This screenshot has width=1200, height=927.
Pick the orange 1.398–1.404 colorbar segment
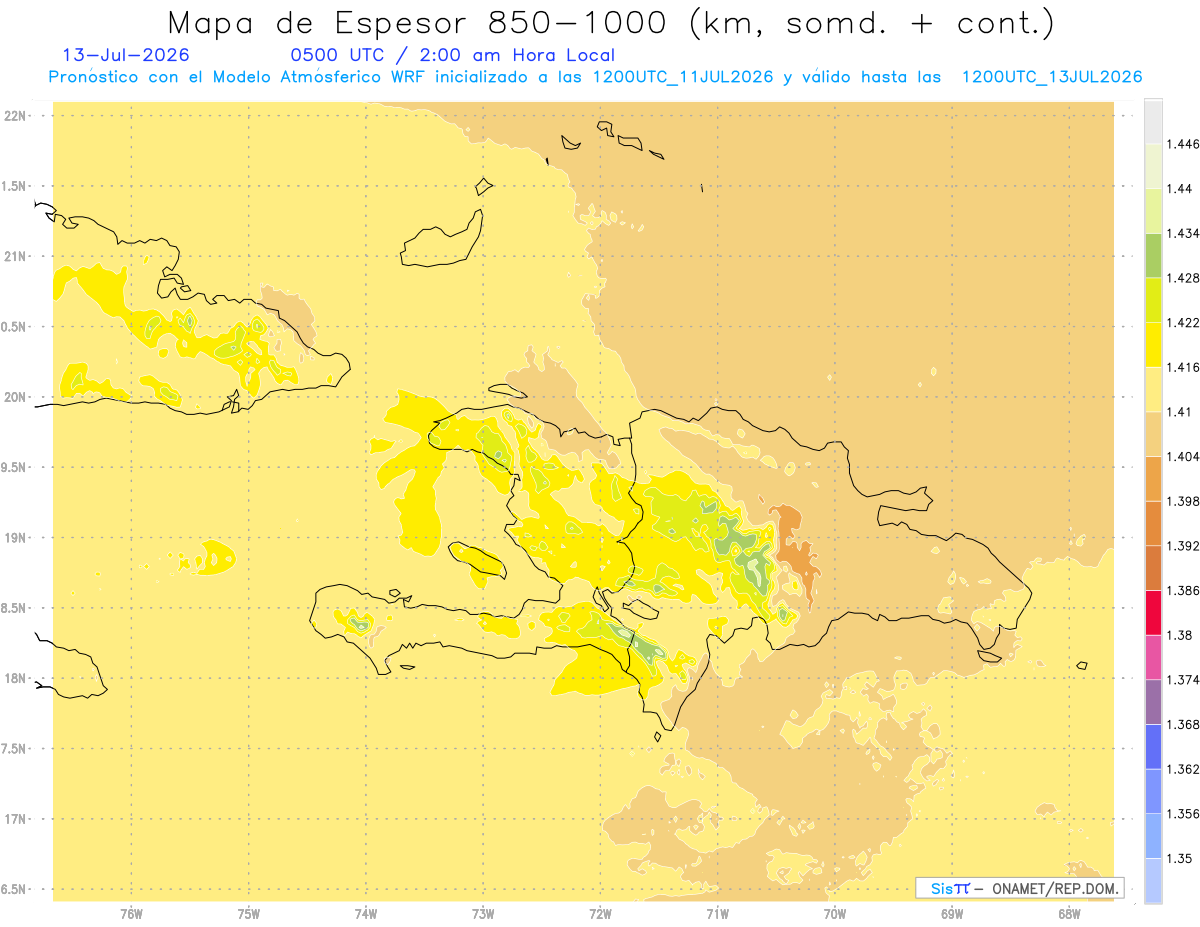(x=1153, y=478)
